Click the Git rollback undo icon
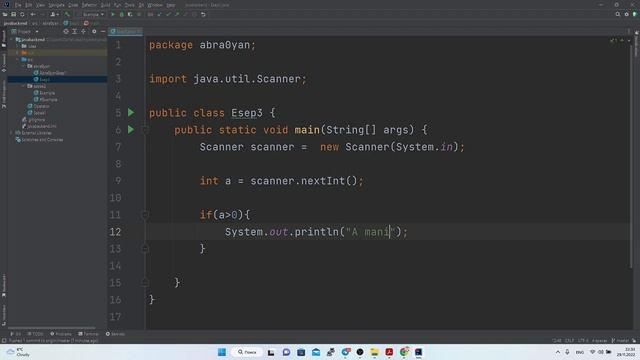Viewport: 640px width, 360px height. coord(203,14)
